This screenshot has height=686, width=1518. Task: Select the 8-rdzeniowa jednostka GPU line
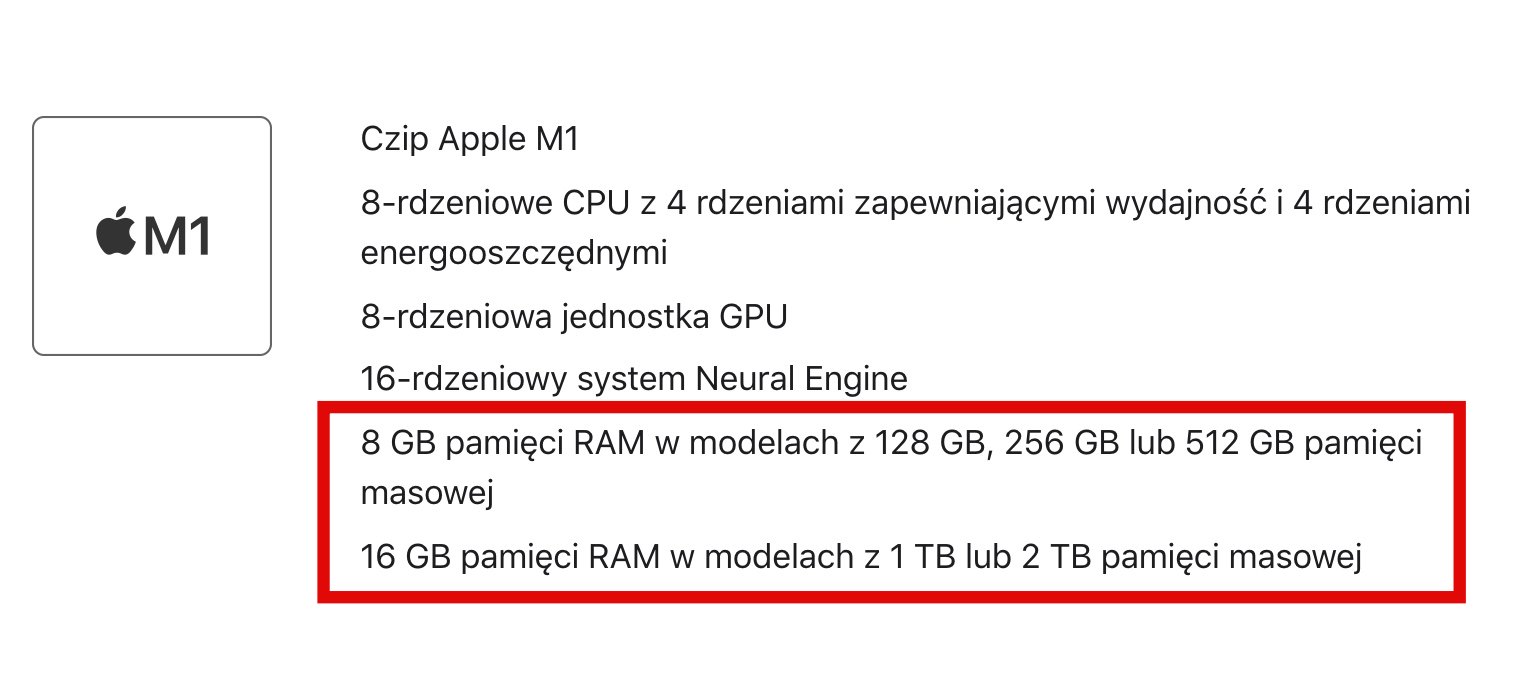[574, 317]
